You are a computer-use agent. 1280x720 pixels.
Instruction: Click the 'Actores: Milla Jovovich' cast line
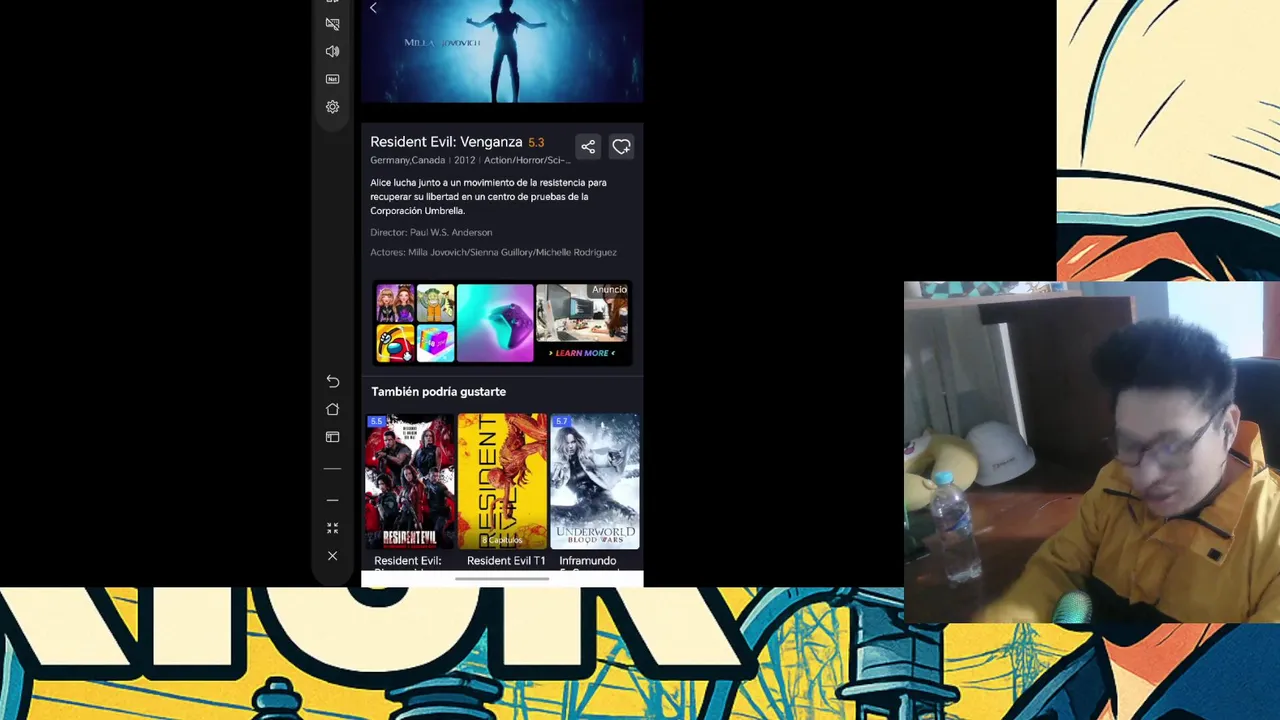click(x=493, y=252)
